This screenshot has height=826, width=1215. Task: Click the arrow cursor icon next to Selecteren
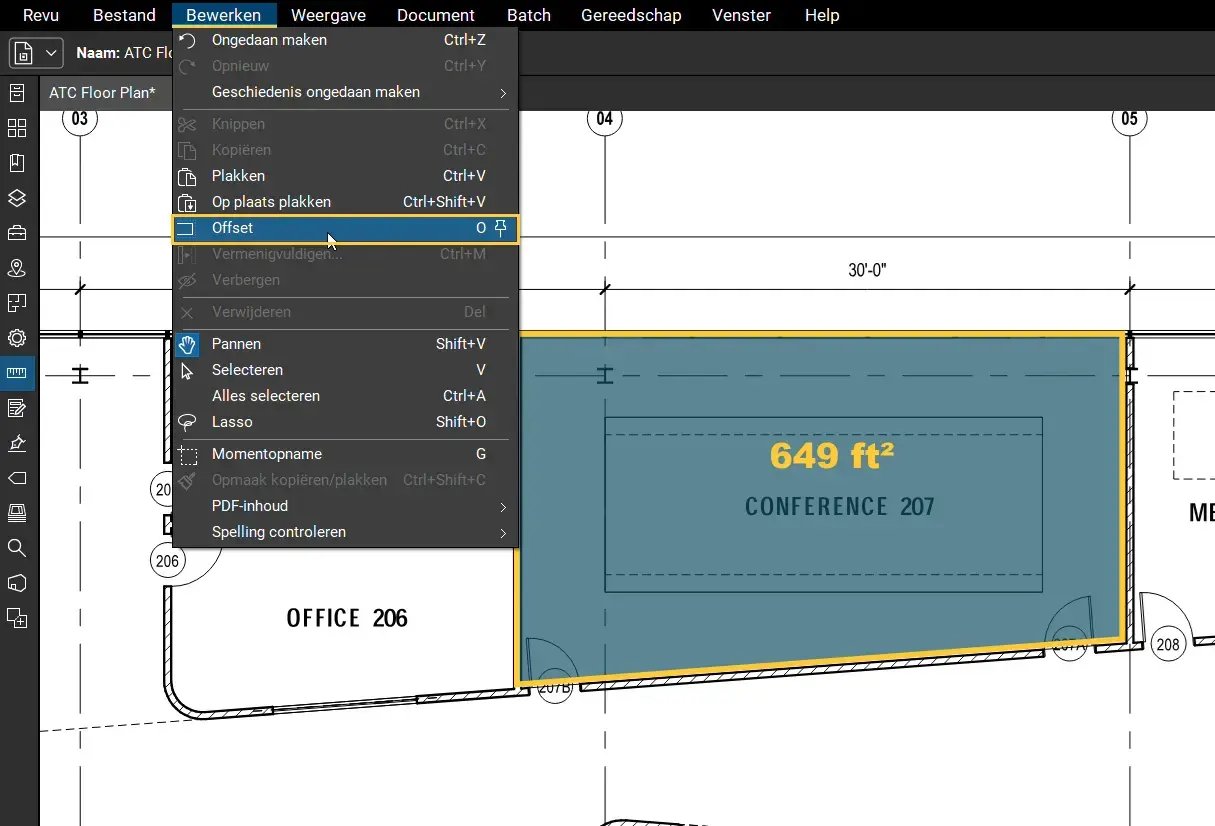(187, 371)
